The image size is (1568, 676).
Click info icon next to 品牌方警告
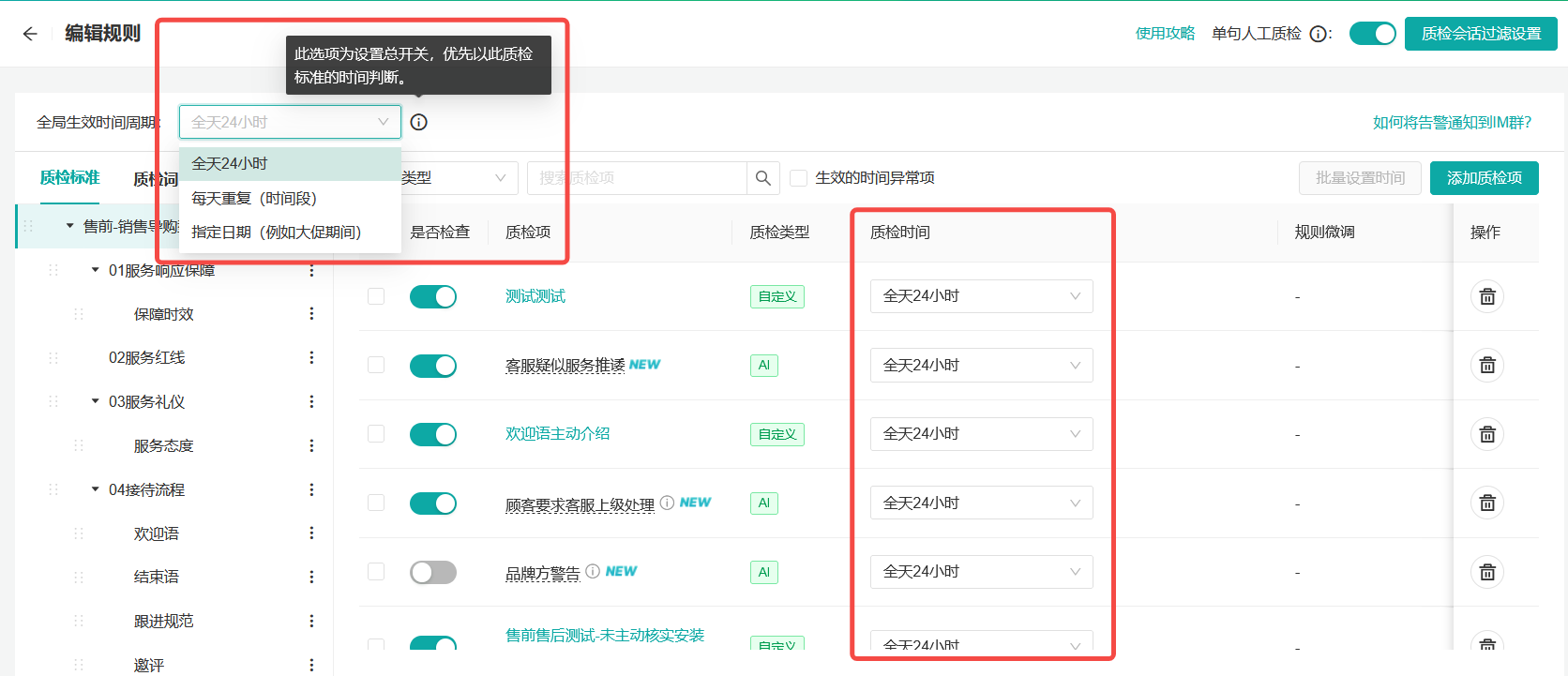(x=593, y=571)
